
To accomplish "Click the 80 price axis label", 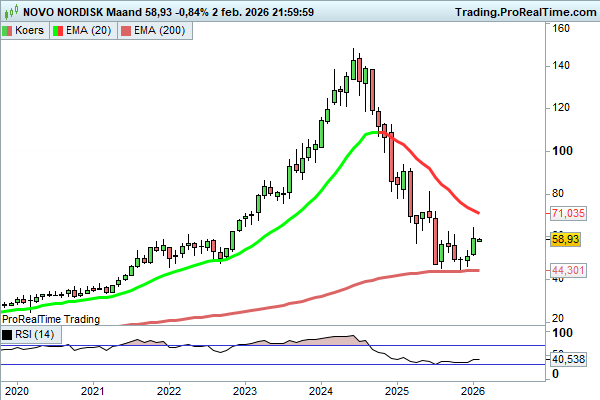I will pos(558,193).
